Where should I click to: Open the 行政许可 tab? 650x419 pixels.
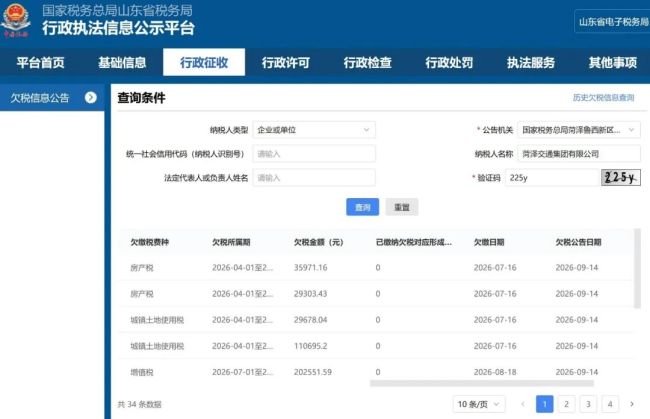point(286,63)
